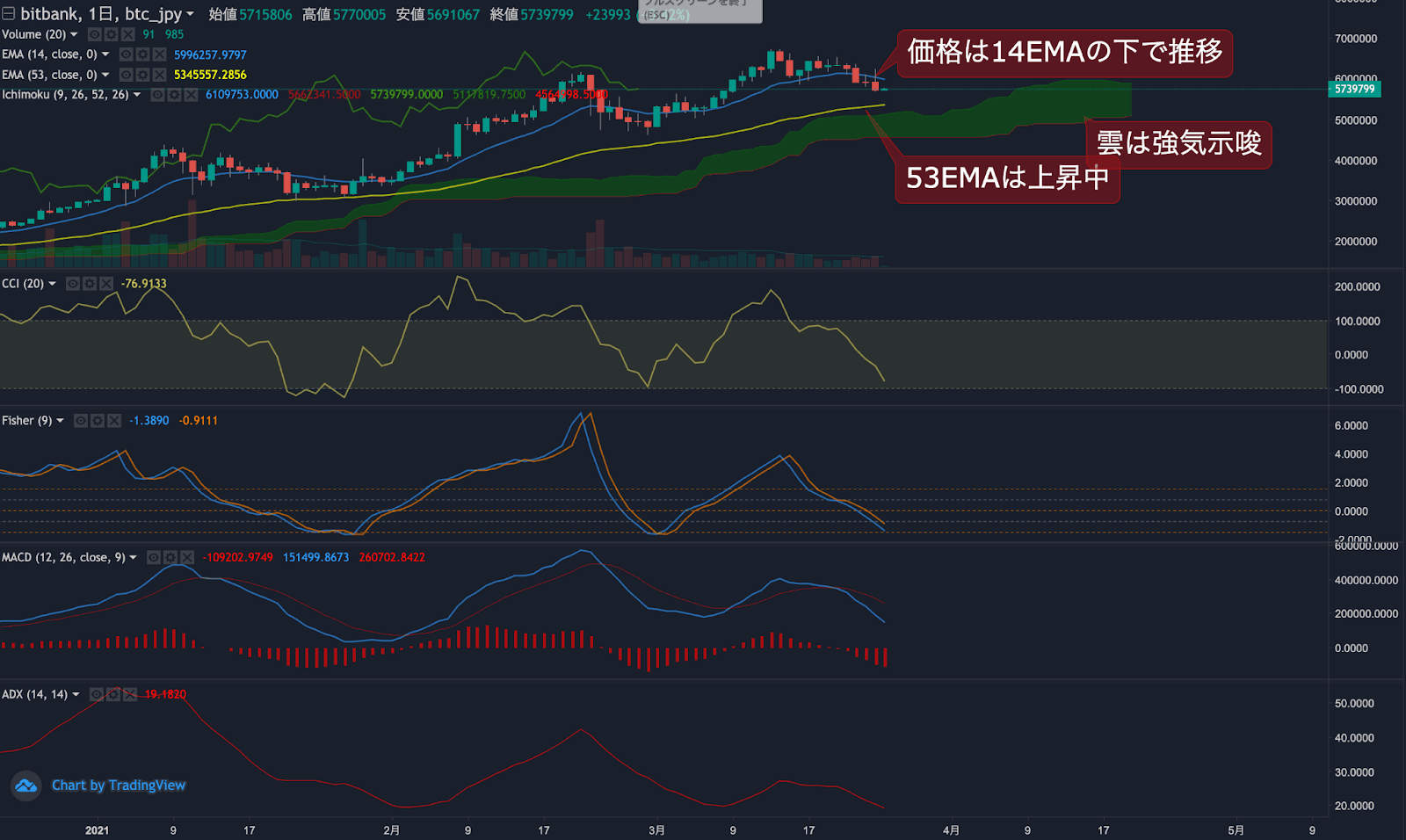This screenshot has width=1406, height=840.
Task: Expand the bitbank btc_jpy symbol dropdown arrow
Action: pyautogui.click(x=190, y=14)
